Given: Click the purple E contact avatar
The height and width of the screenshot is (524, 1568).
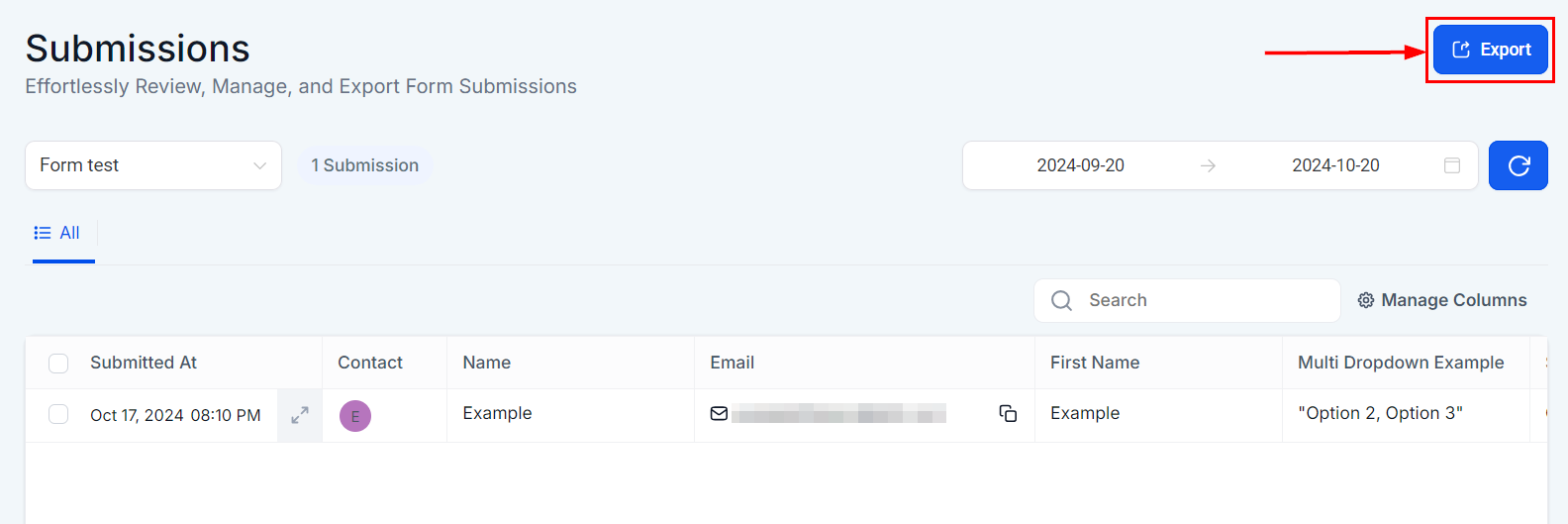Looking at the screenshot, I should point(355,416).
